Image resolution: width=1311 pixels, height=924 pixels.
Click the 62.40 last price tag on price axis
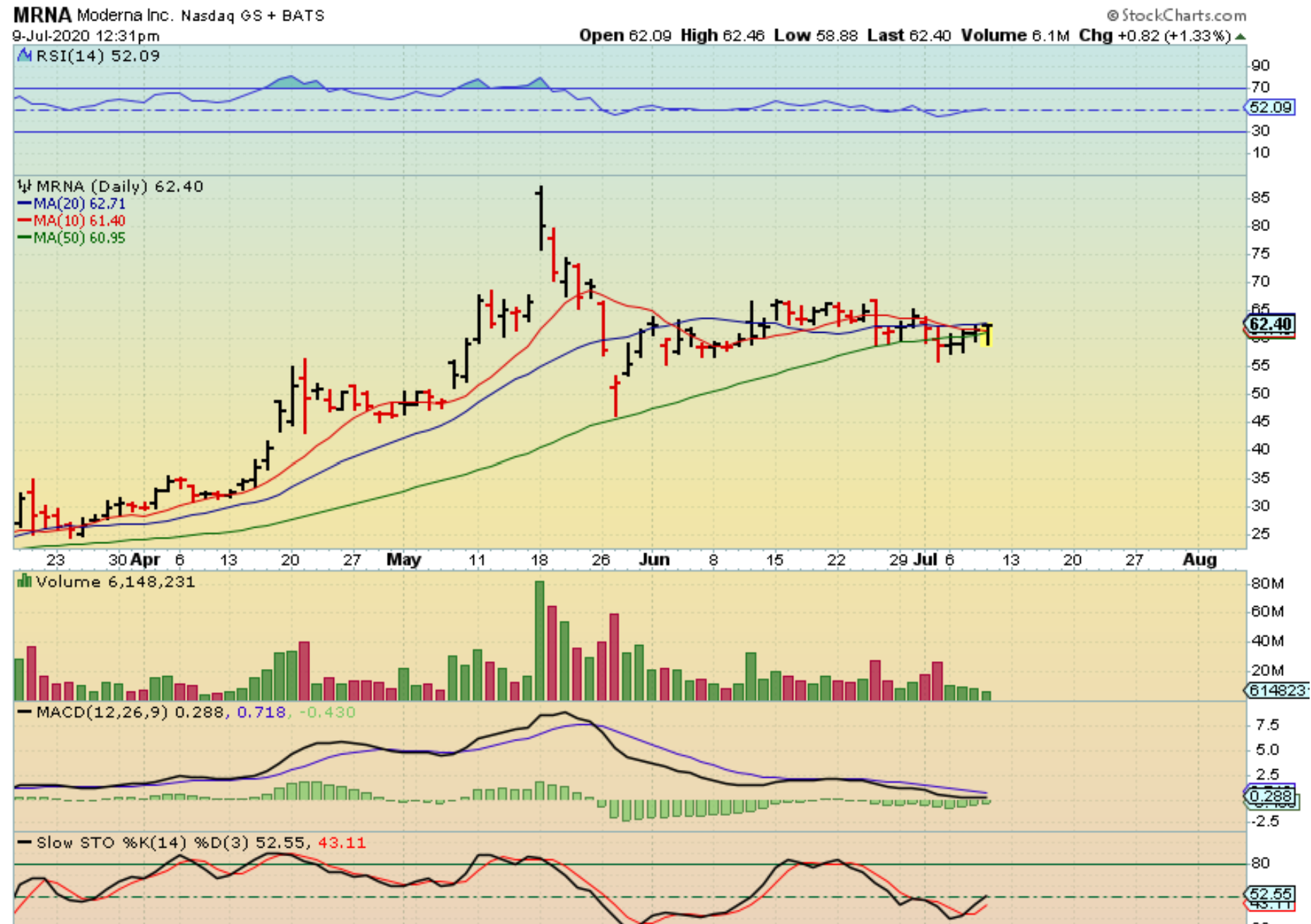tap(1270, 324)
